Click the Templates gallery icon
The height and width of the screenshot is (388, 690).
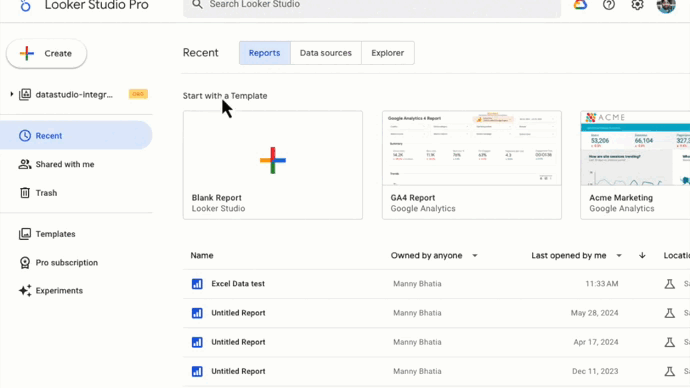[25, 234]
